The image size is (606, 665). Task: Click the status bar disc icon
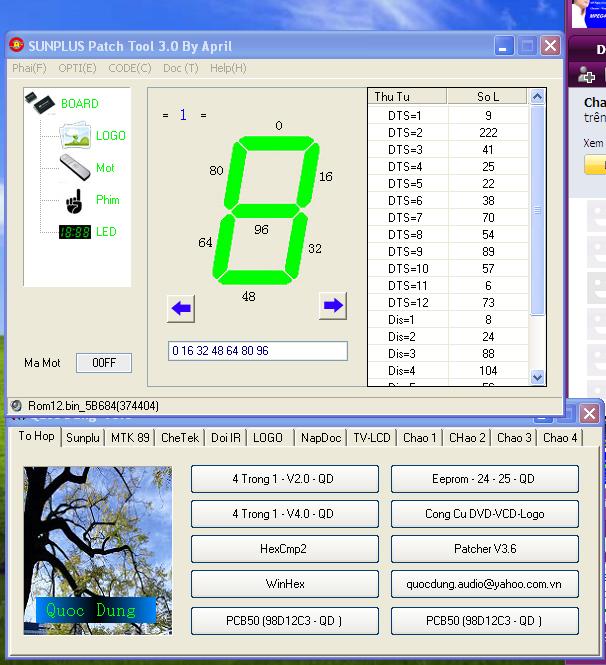(16, 406)
